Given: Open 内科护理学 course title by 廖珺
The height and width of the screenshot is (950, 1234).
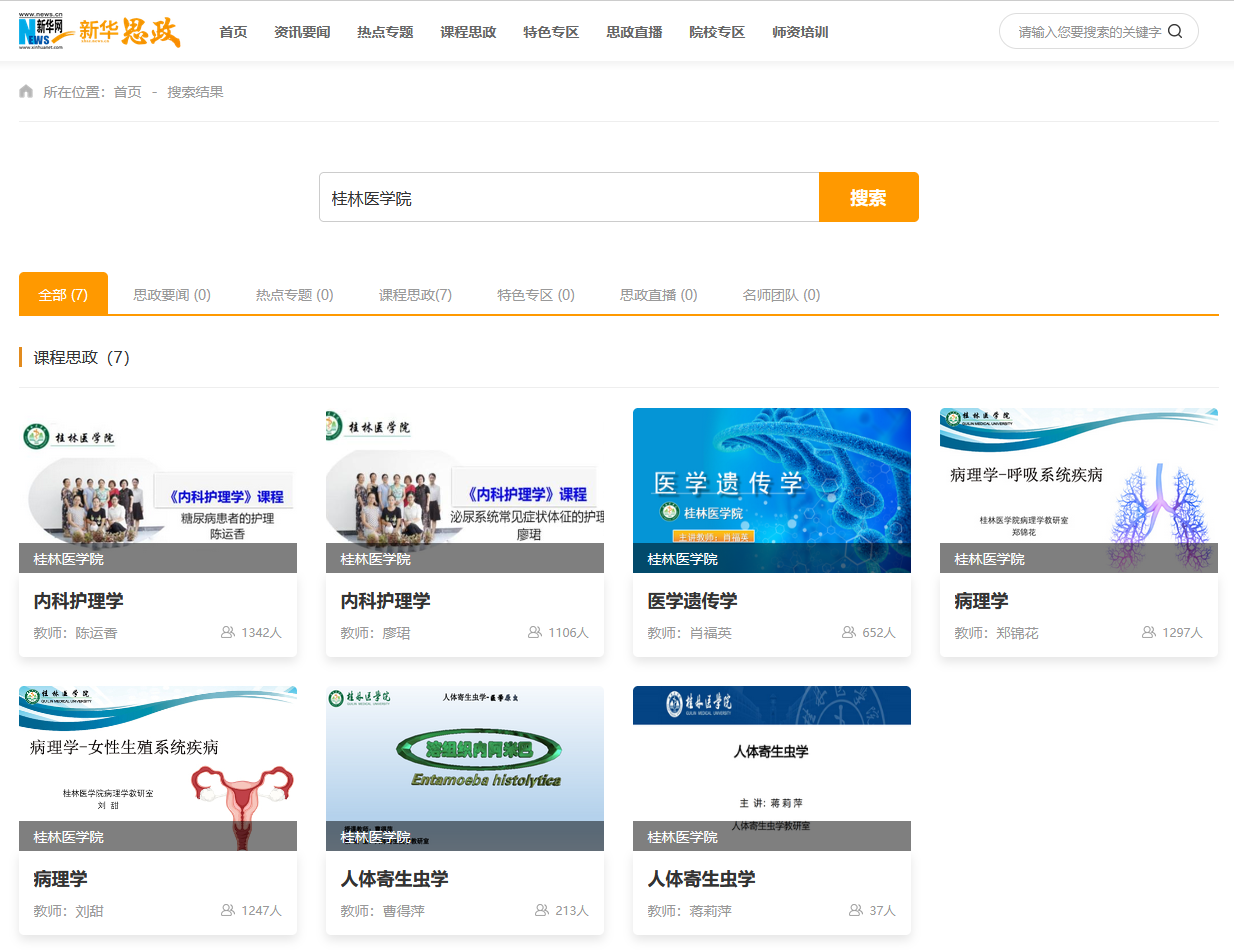Looking at the screenshot, I should (x=385, y=601).
